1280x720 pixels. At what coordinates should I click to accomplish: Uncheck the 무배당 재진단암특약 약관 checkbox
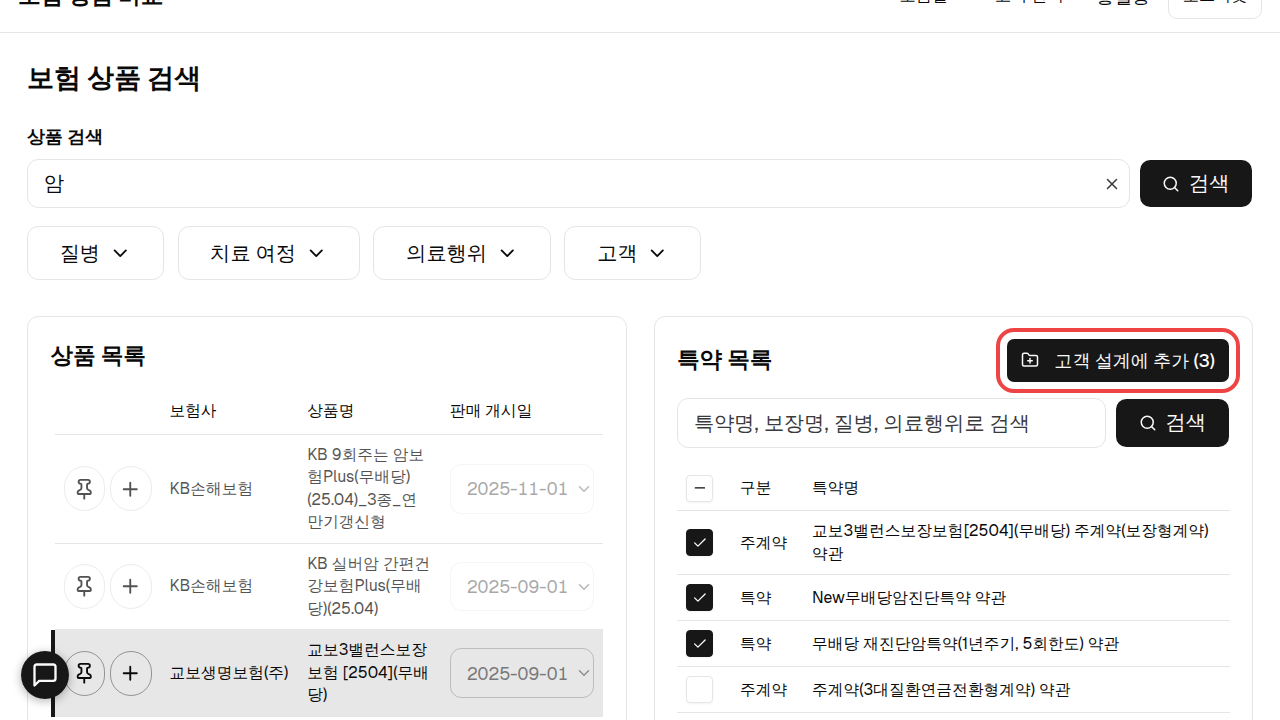coord(699,643)
